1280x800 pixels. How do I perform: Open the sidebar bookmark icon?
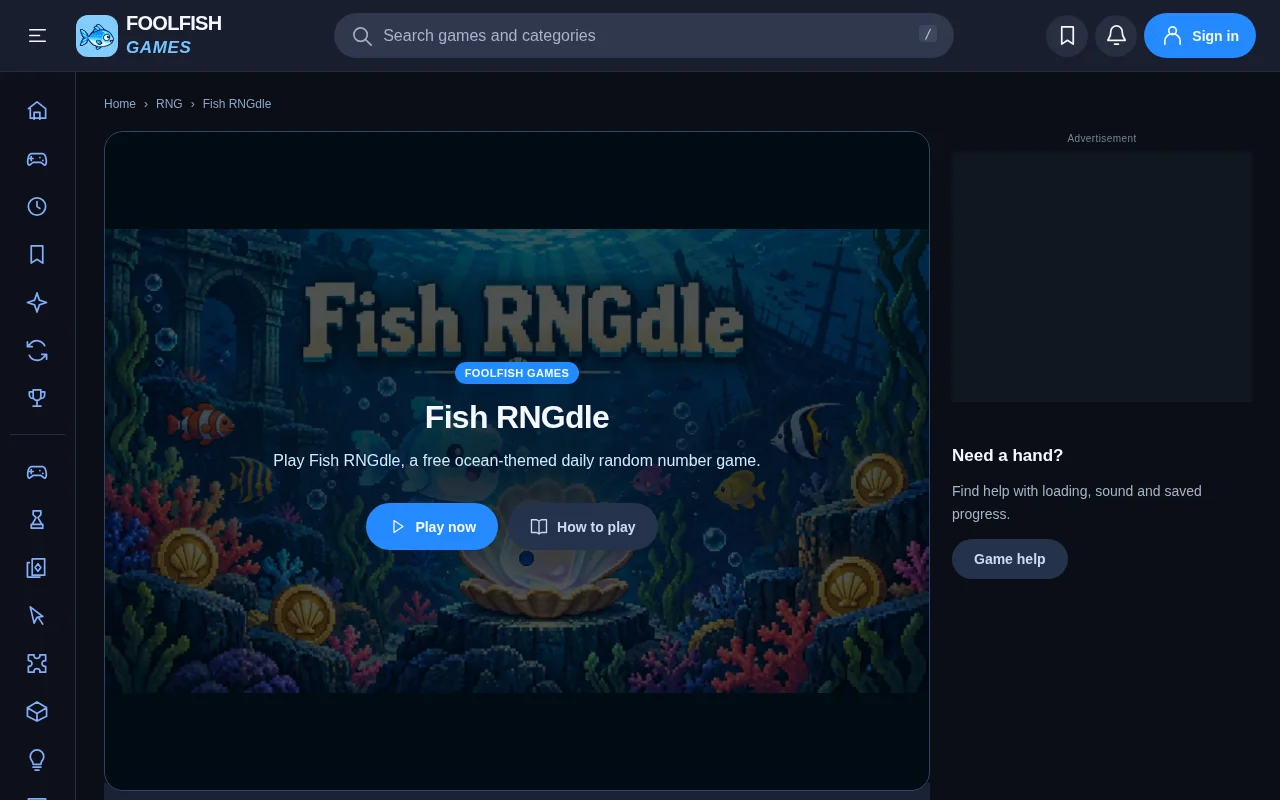point(37,254)
